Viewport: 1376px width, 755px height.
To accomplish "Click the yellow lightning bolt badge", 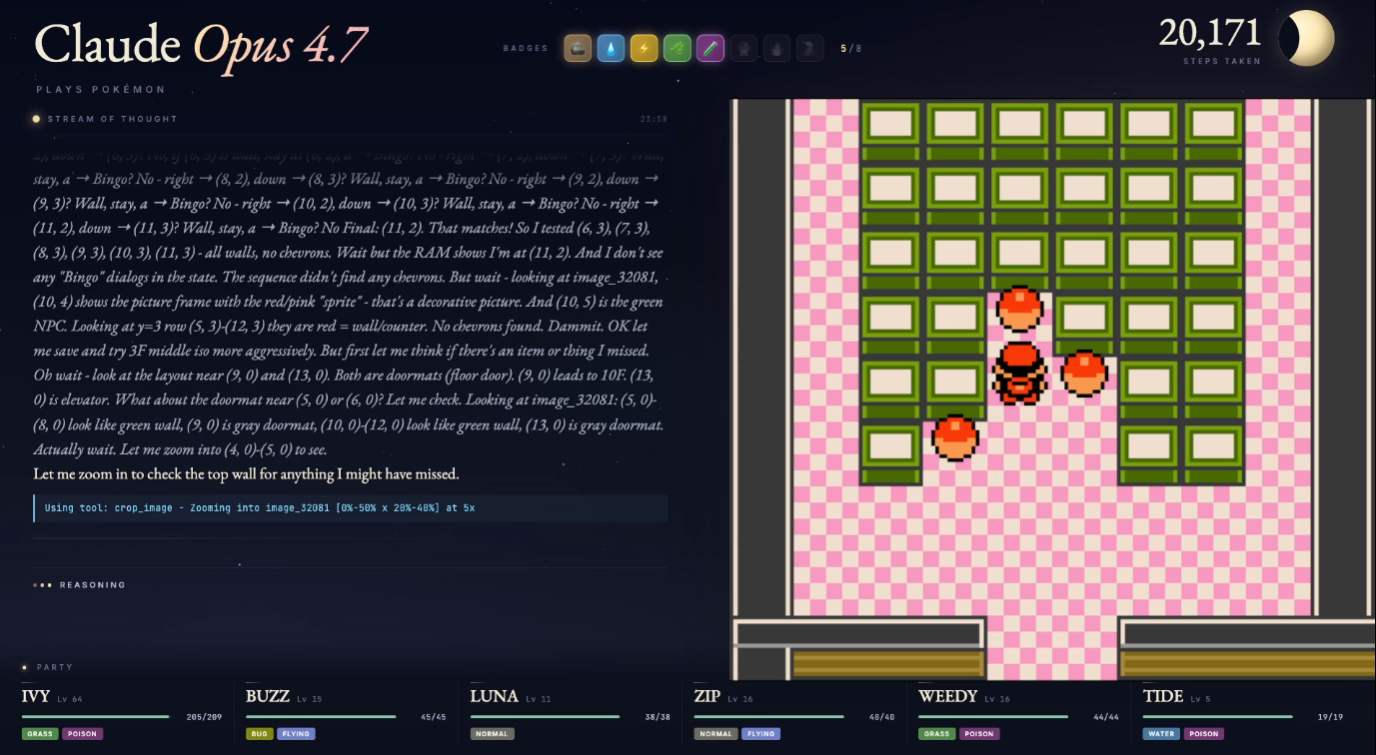I will pyautogui.click(x=644, y=48).
